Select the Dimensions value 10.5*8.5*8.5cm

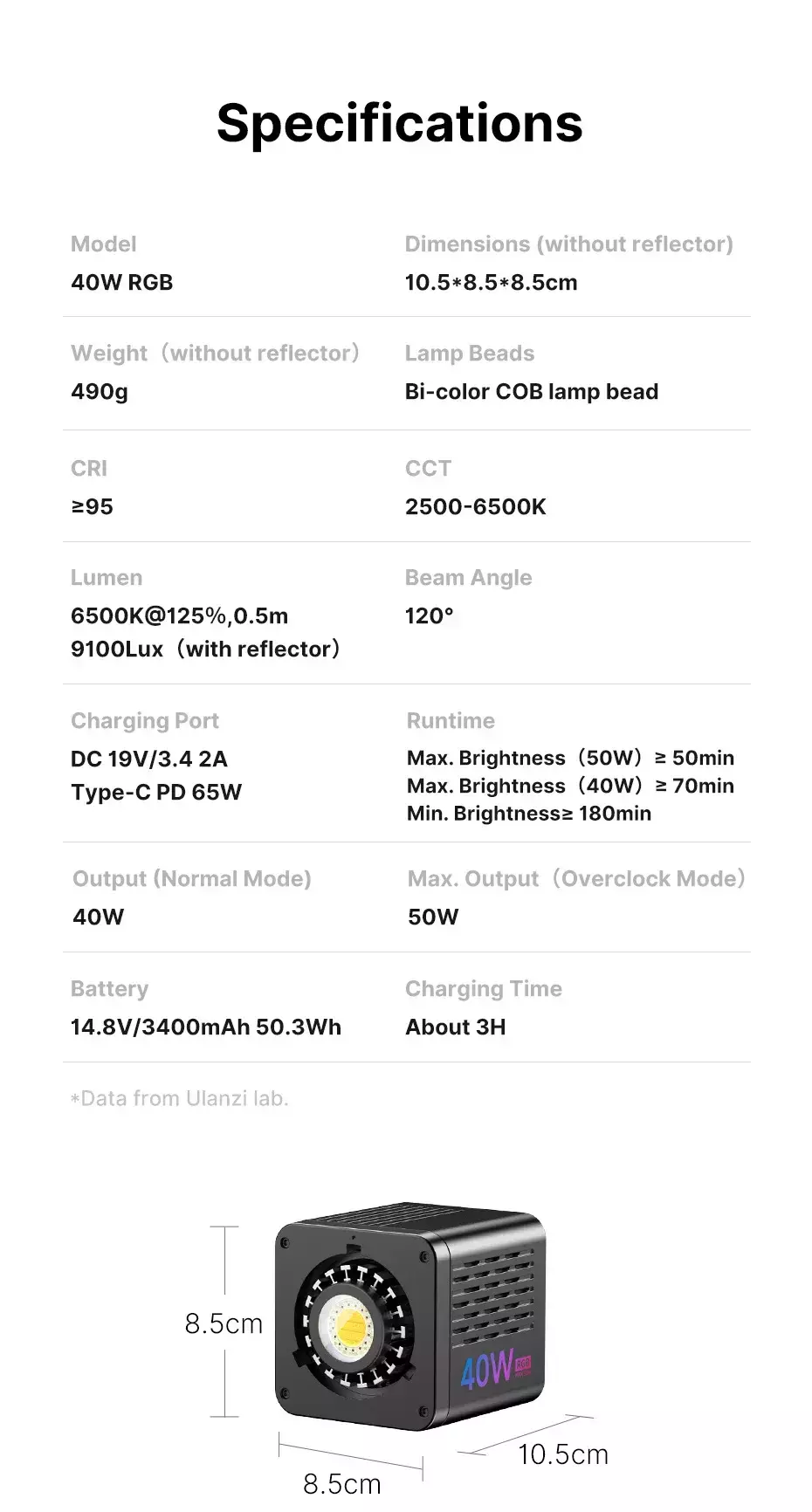(491, 283)
